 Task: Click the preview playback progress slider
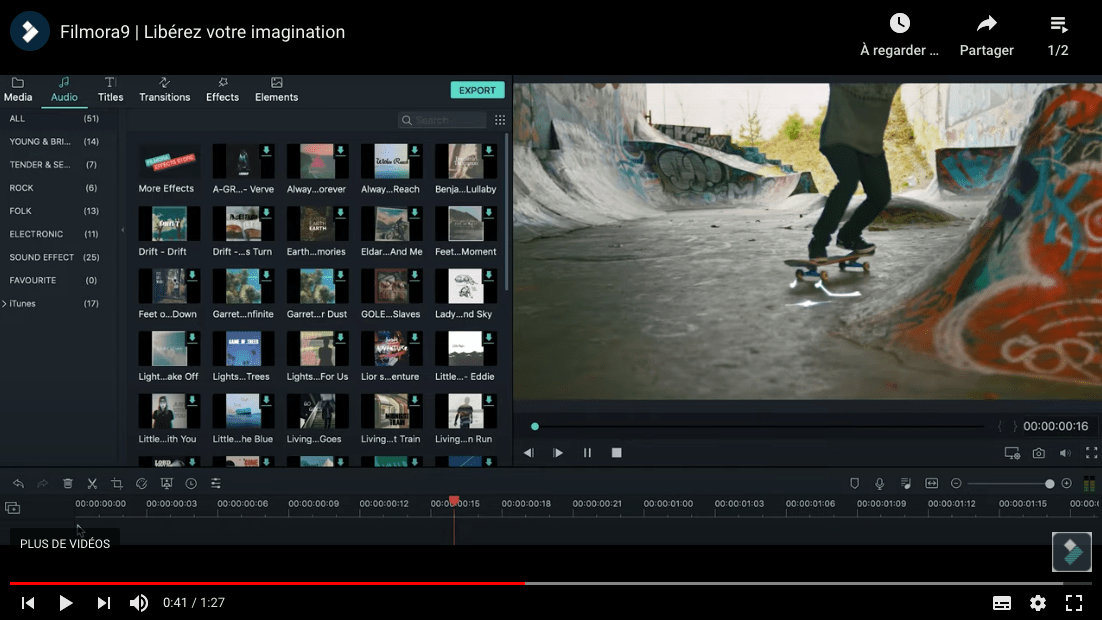click(760, 426)
